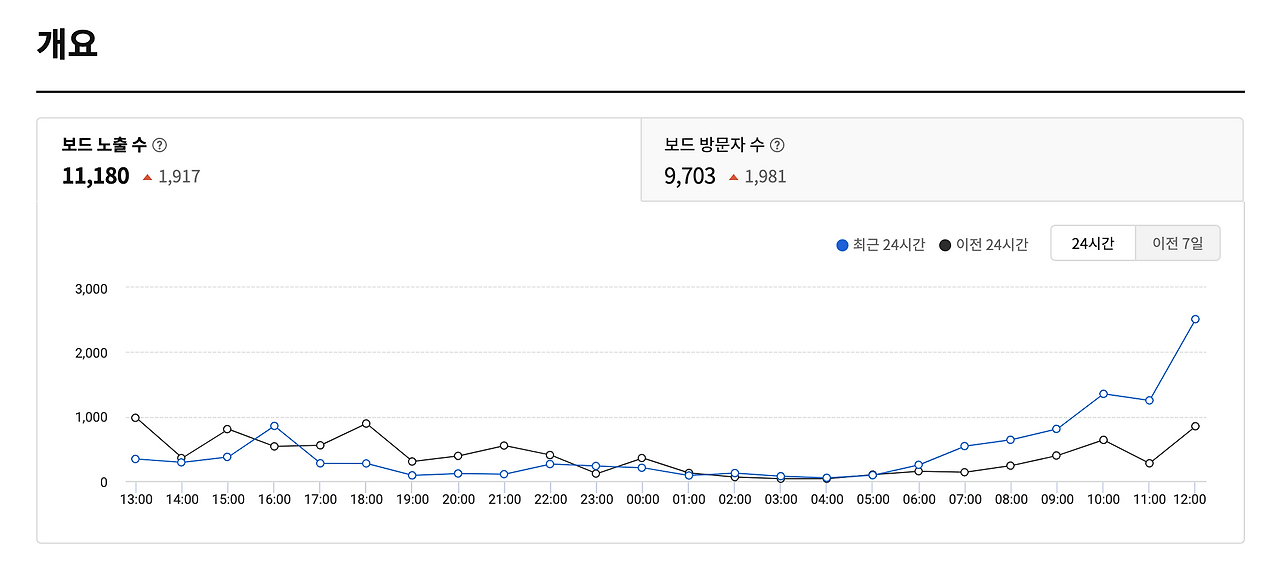Click the 9,703 visitors count
1280x574 pixels.
pyautogui.click(x=690, y=177)
